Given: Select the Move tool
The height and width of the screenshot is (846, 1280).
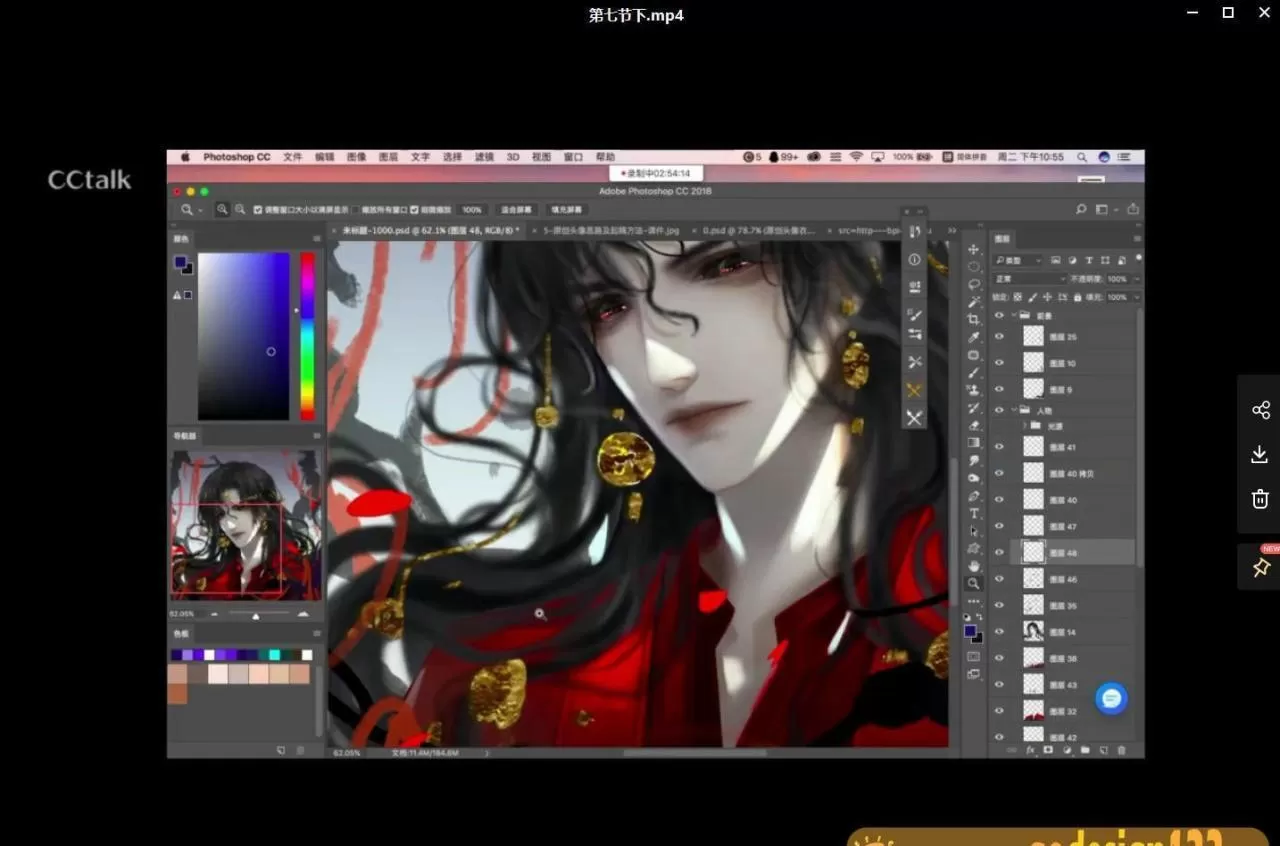Looking at the screenshot, I should click(973, 249).
